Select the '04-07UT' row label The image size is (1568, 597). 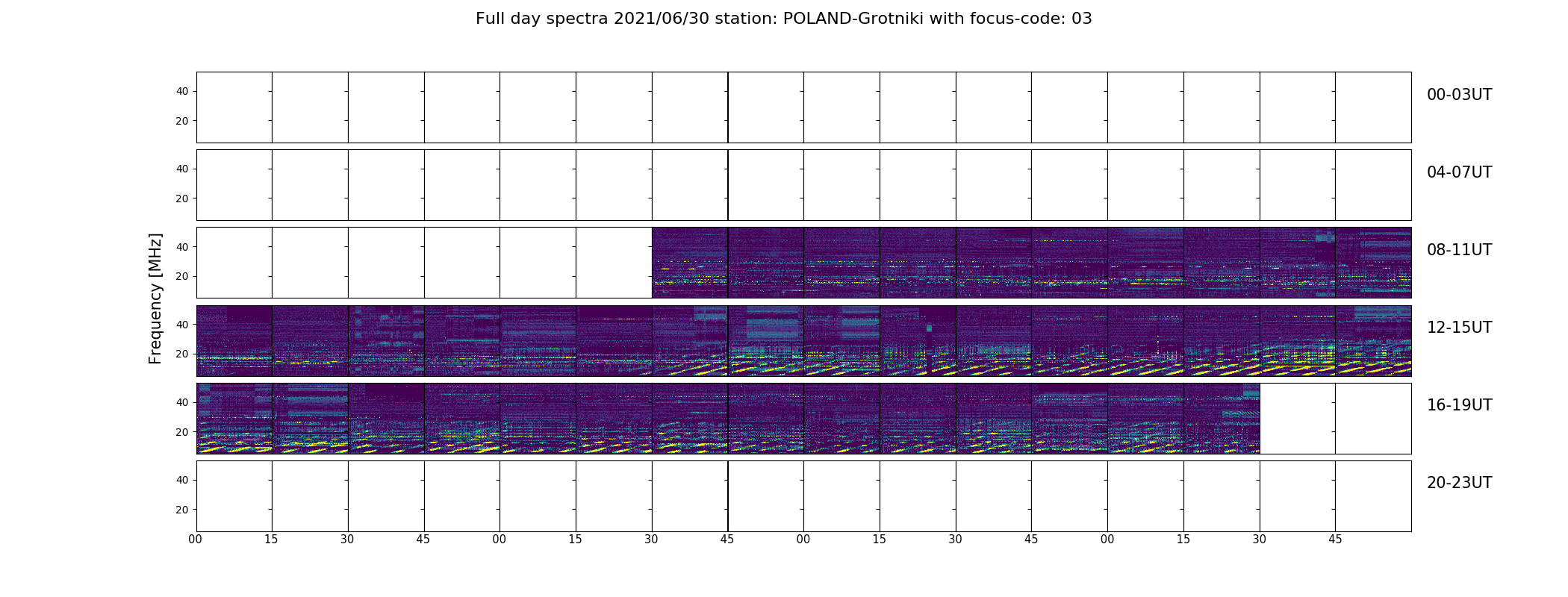[1459, 172]
